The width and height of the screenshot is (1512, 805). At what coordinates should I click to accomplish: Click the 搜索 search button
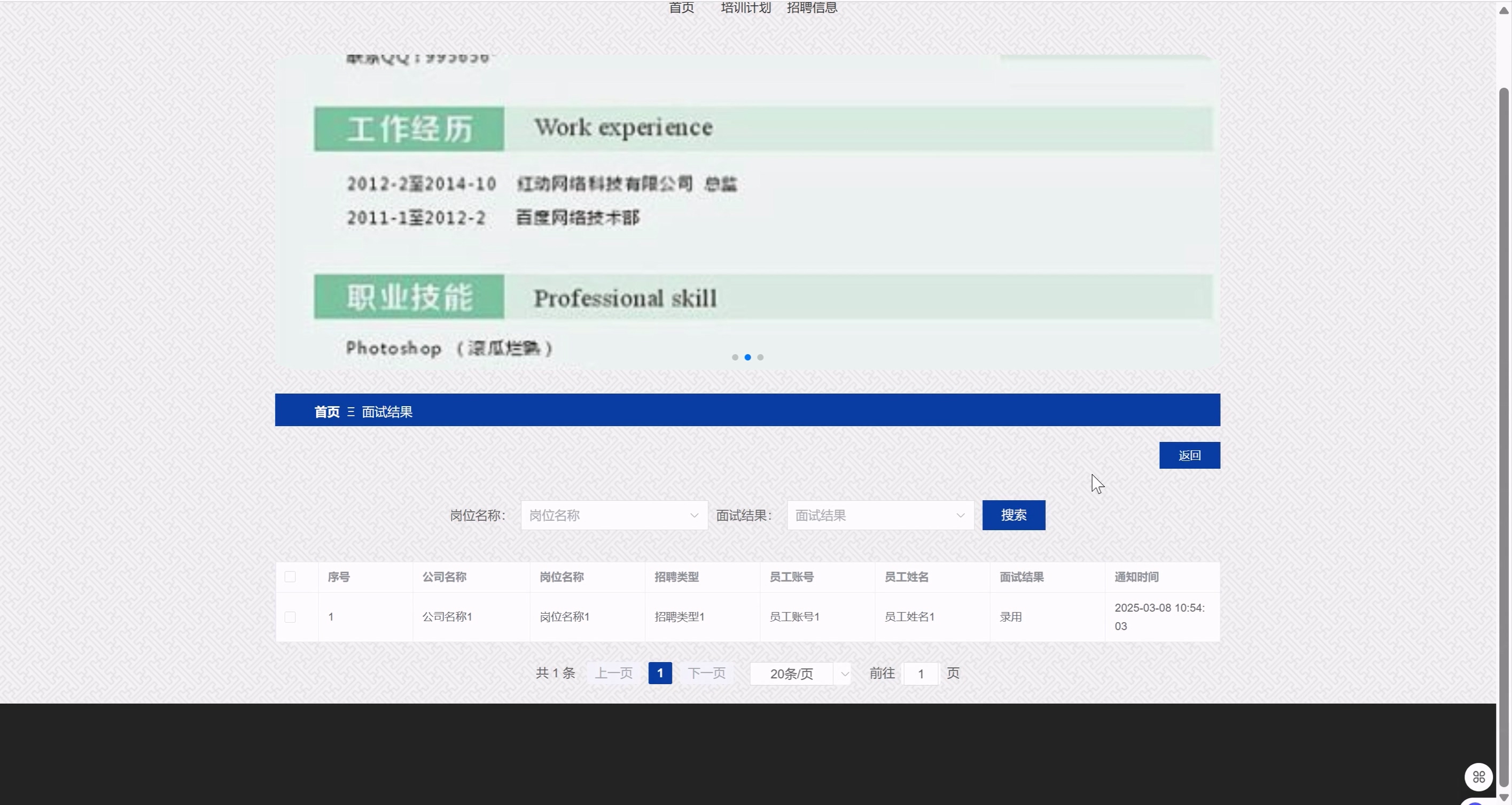click(x=1013, y=515)
